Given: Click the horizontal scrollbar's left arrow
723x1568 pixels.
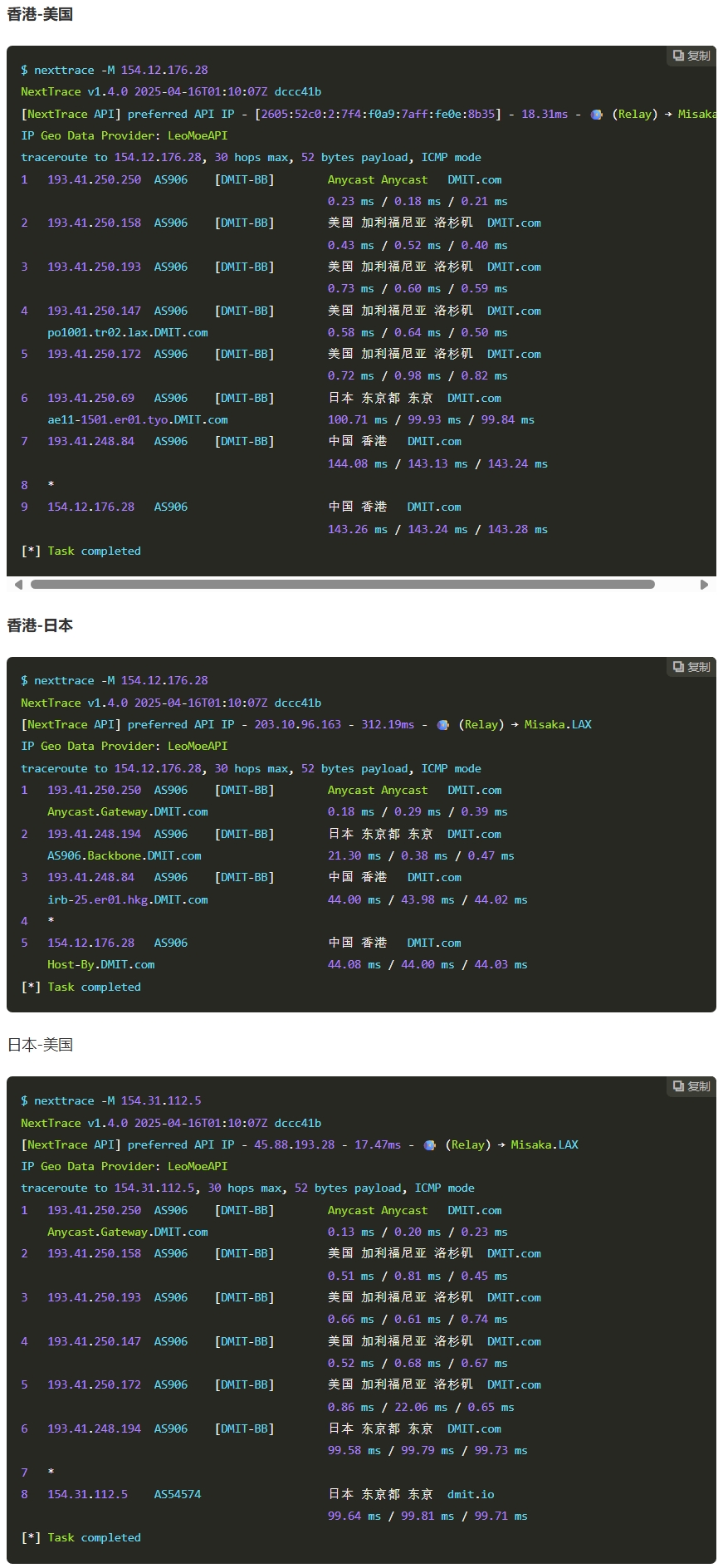Looking at the screenshot, I should tap(18, 585).
